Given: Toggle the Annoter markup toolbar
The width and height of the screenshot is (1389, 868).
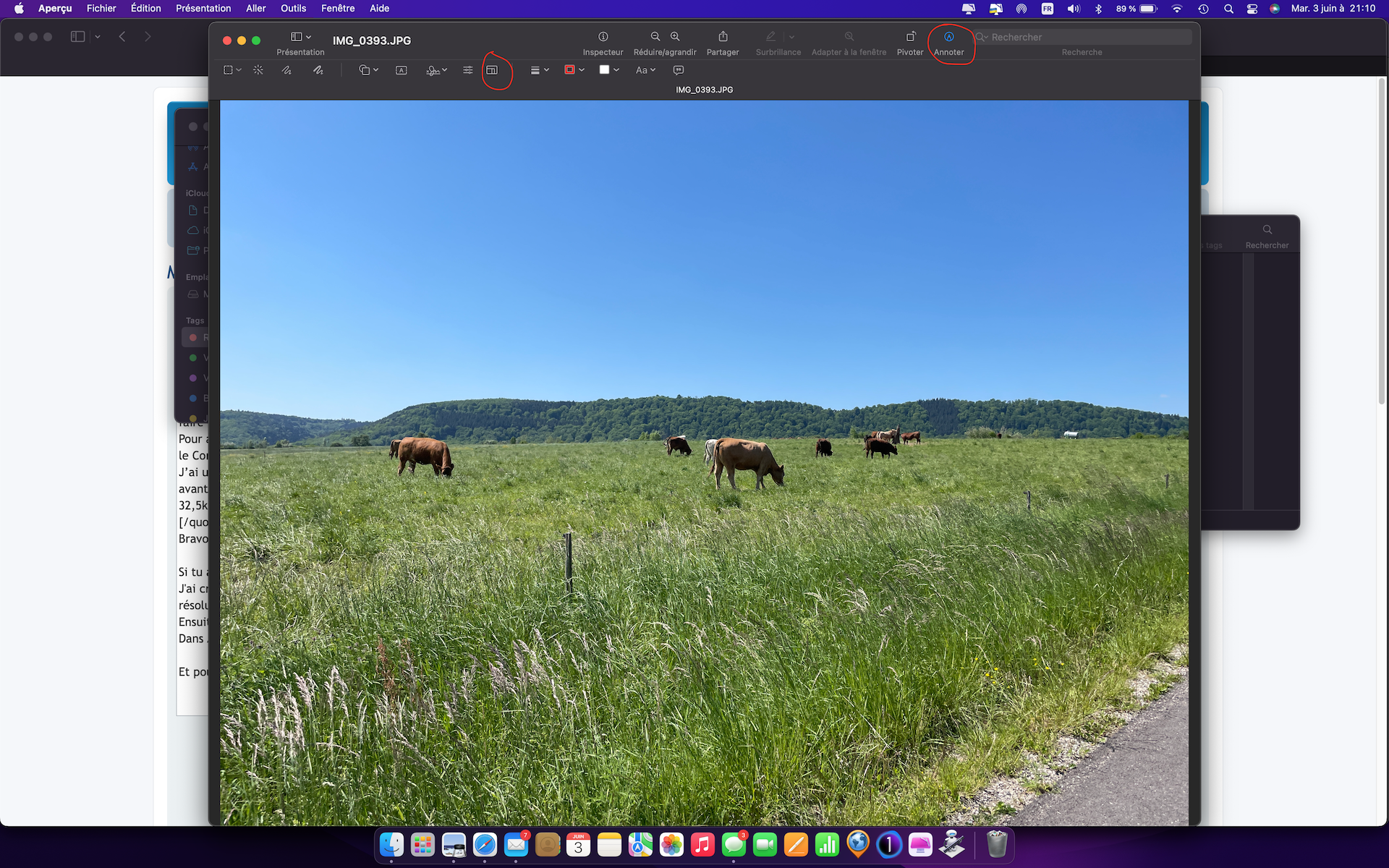Looking at the screenshot, I should tap(948, 37).
